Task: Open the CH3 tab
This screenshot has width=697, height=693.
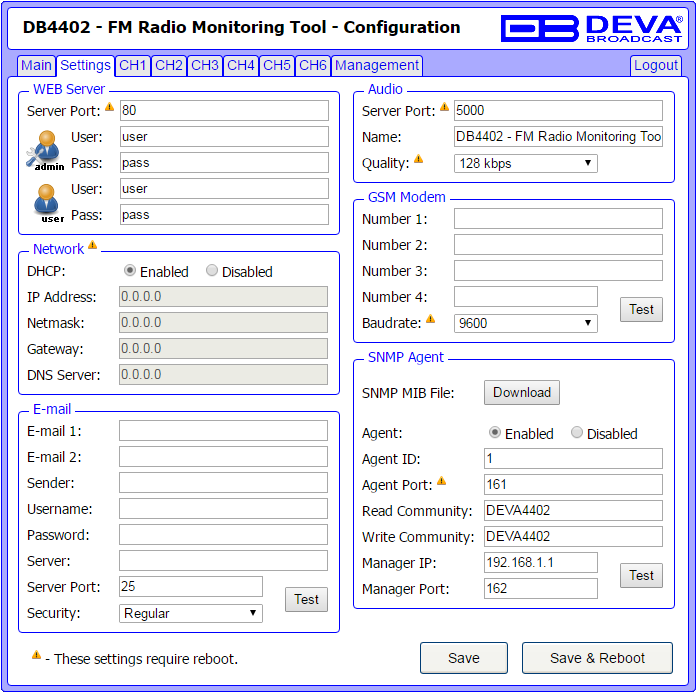Action: click(x=205, y=65)
